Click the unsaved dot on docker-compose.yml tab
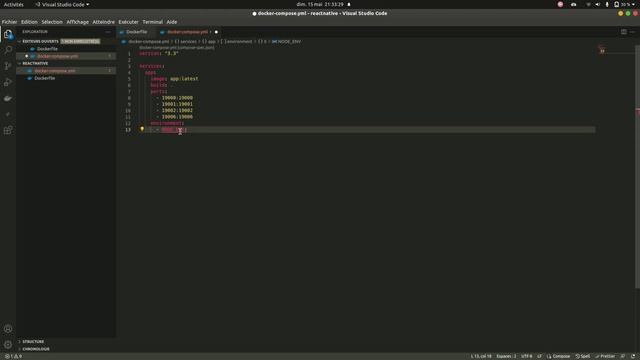 tap(216, 32)
